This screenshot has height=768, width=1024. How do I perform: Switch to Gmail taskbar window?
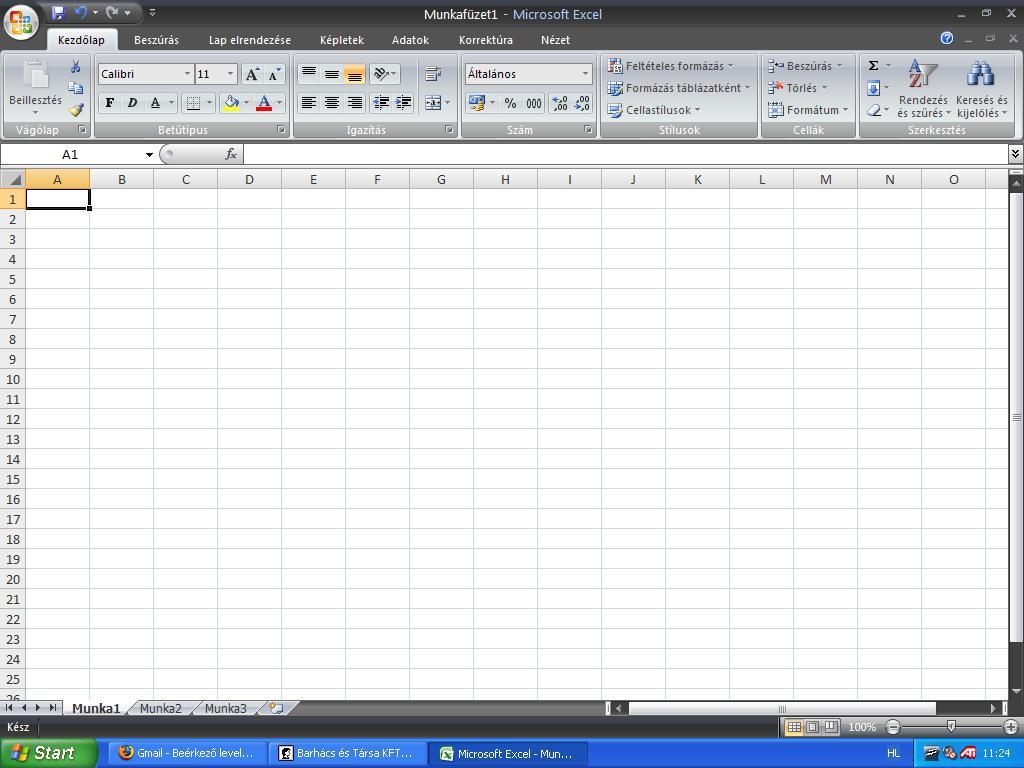[x=187, y=753]
